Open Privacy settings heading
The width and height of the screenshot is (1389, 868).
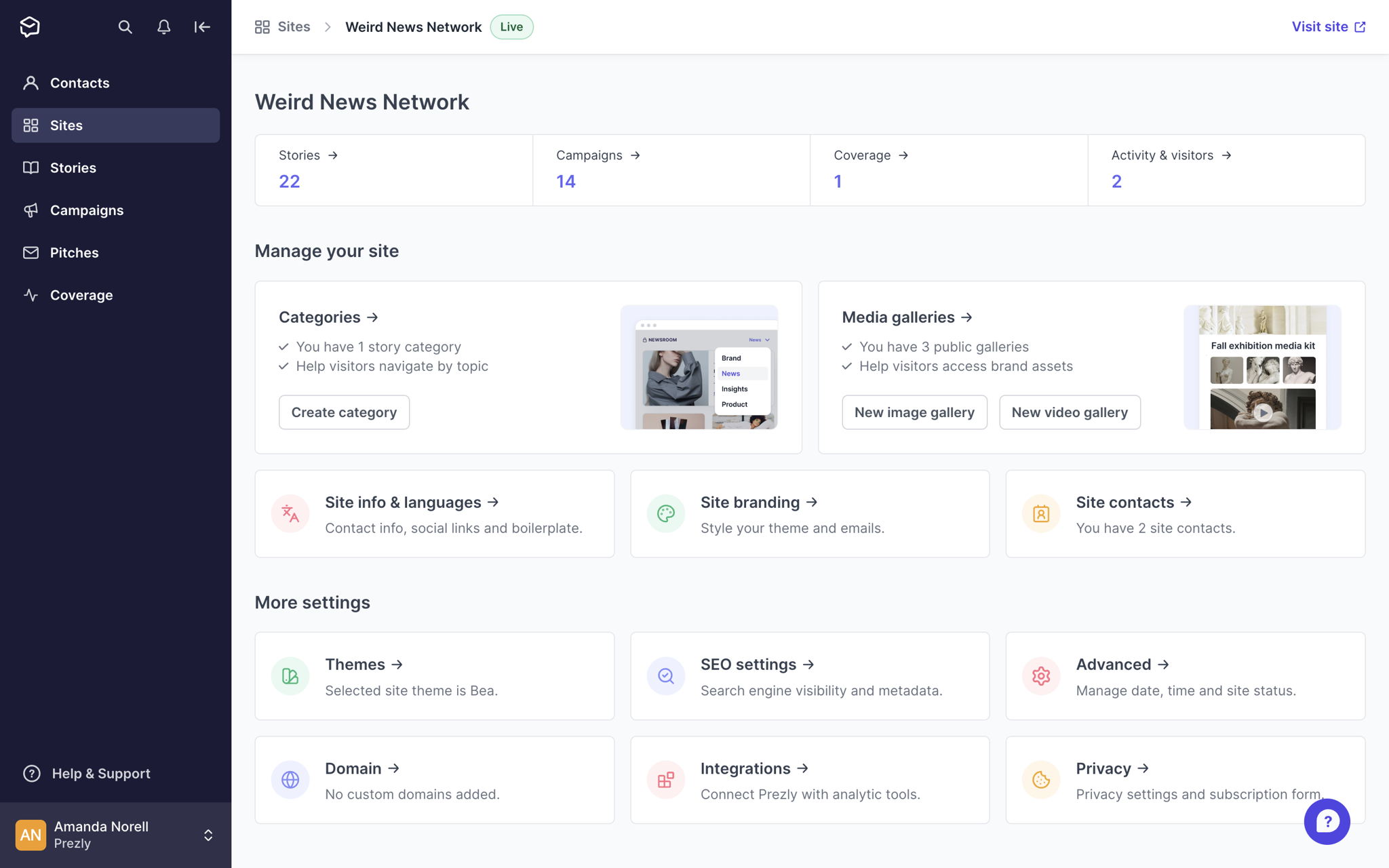tap(1112, 768)
